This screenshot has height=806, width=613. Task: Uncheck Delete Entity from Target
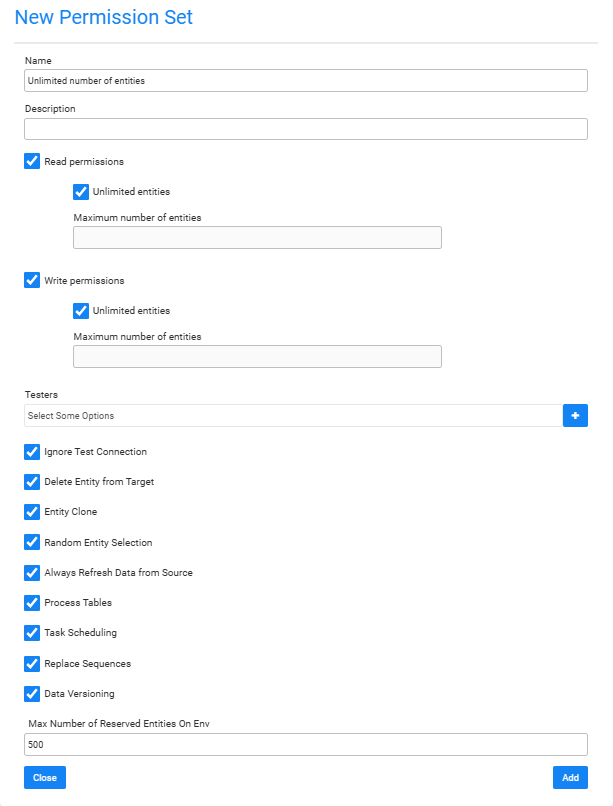pyautogui.click(x=31, y=482)
